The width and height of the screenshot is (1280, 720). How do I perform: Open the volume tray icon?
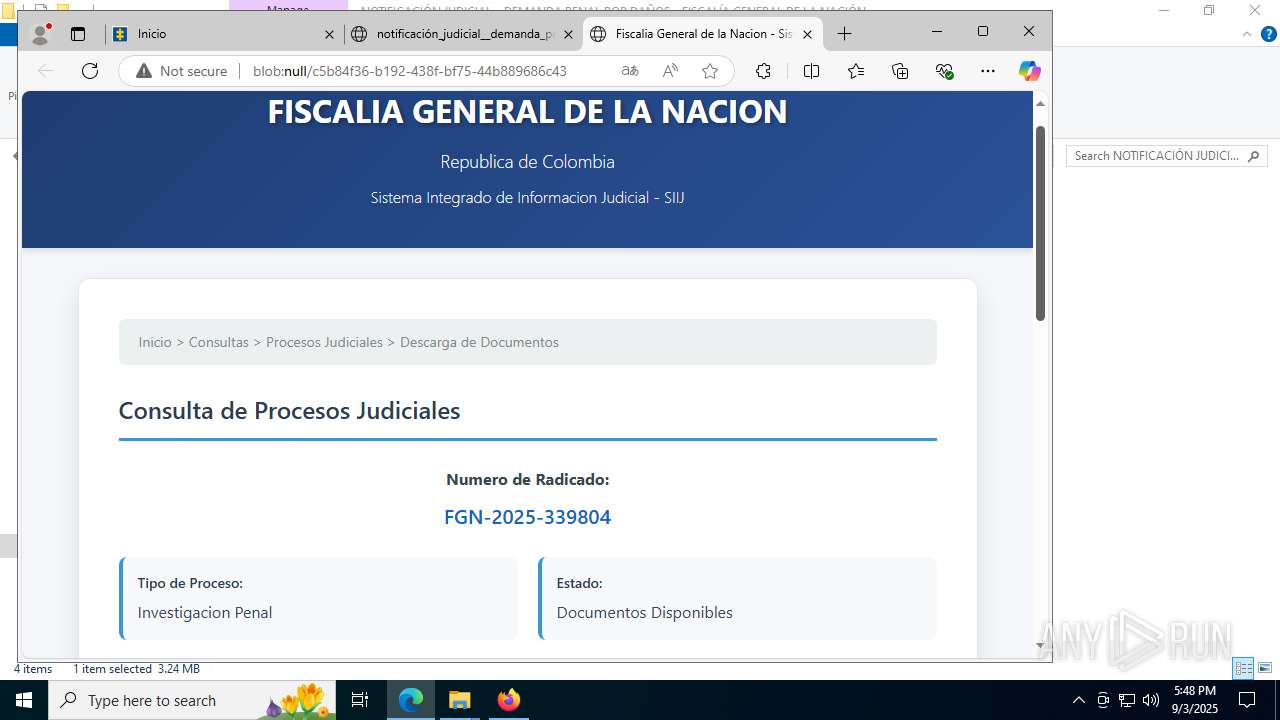(1150, 700)
